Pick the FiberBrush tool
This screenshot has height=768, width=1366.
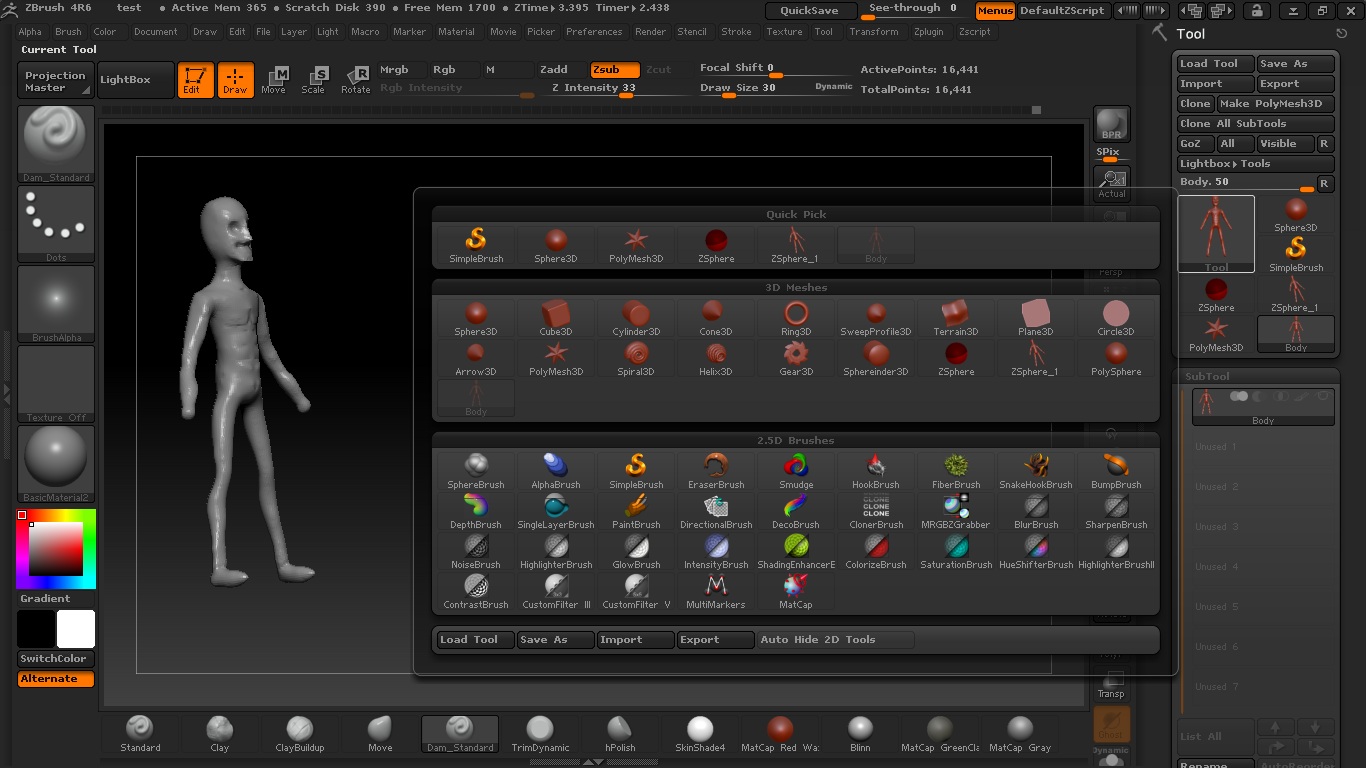pos(956,472)
